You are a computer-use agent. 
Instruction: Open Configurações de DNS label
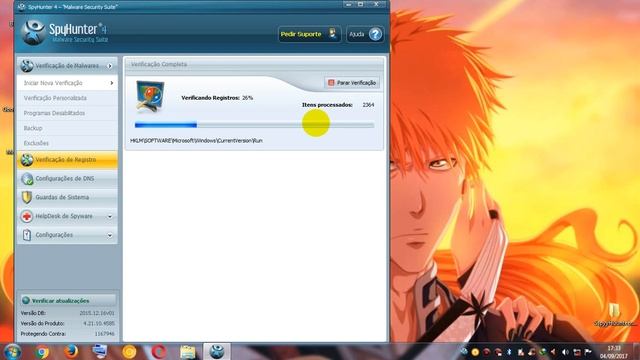pyautogui.click(x=64, y=179)
